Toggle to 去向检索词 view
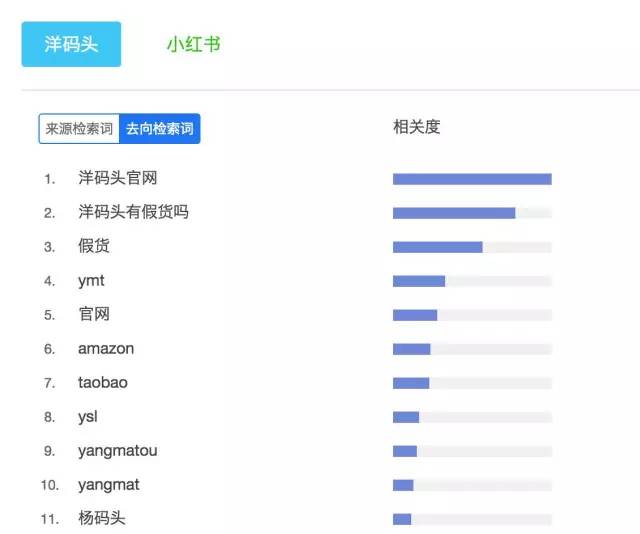The width and height of the screenshot is (640, 534). (159, 129)
